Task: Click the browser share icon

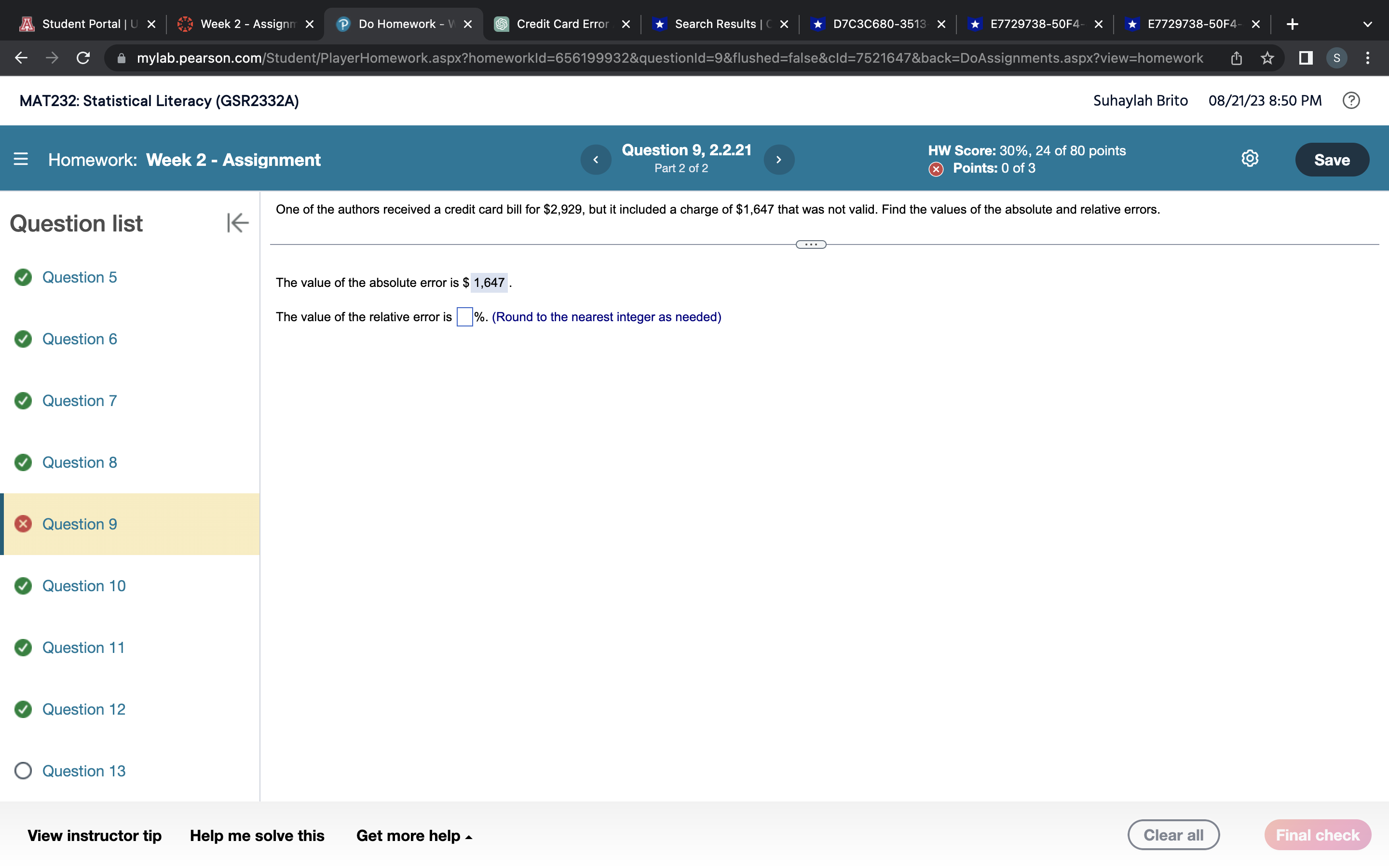Action: point(1236,57)
